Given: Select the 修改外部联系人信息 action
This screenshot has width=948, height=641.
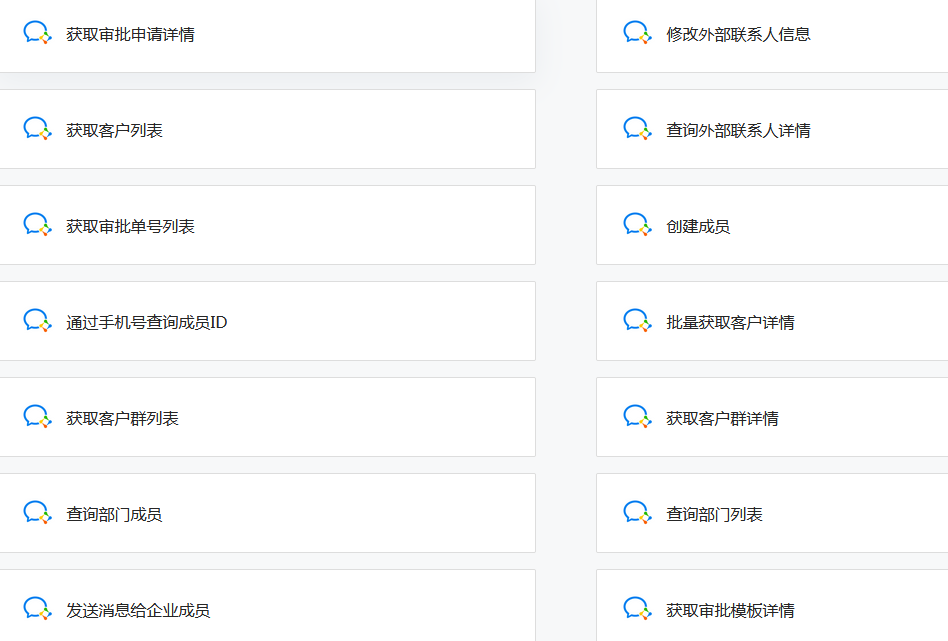Looking at the screenshot, I should pyautogui.click(x=772, y=34).
